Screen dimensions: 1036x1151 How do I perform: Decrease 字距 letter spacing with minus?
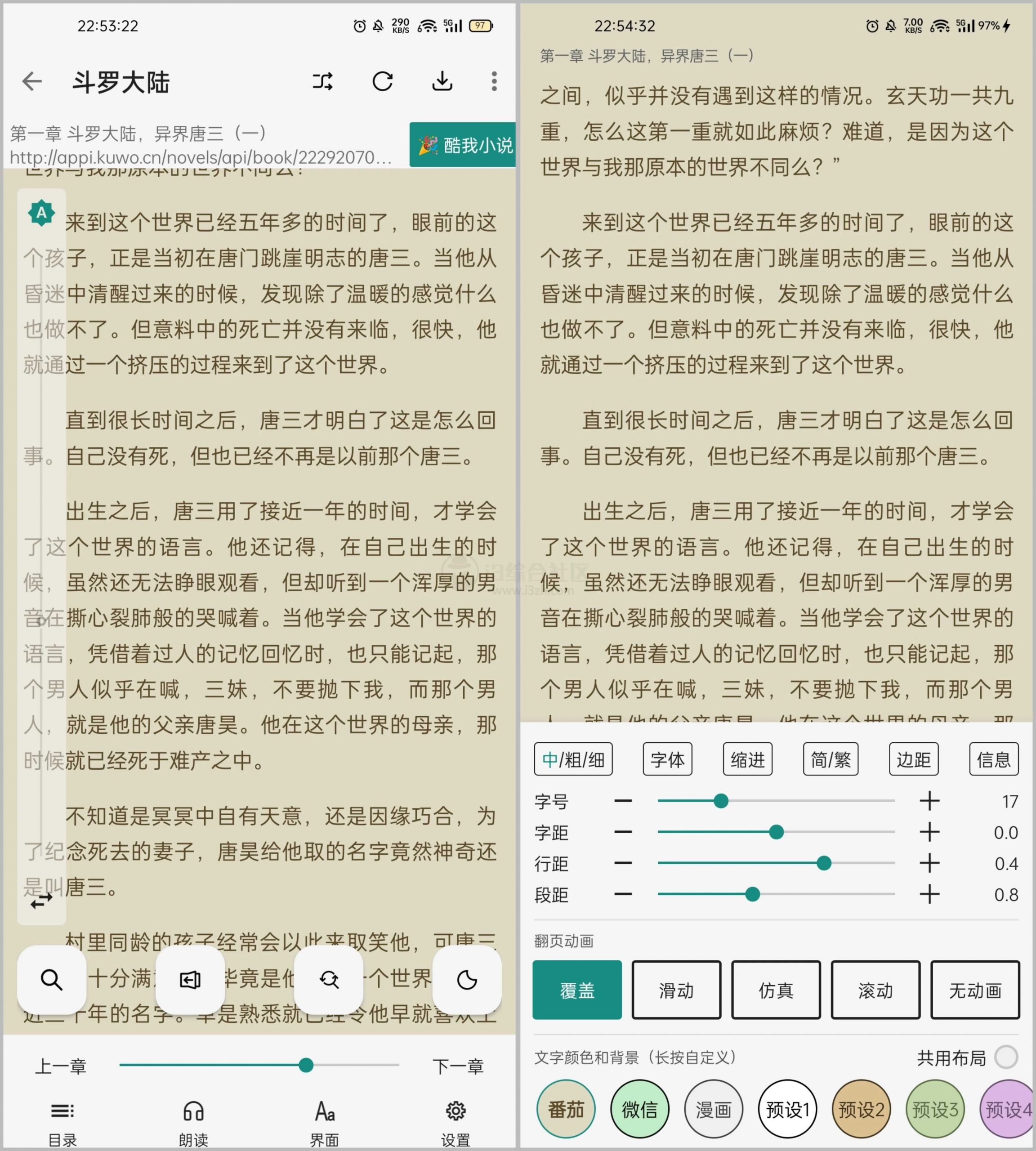click(623, 832)
